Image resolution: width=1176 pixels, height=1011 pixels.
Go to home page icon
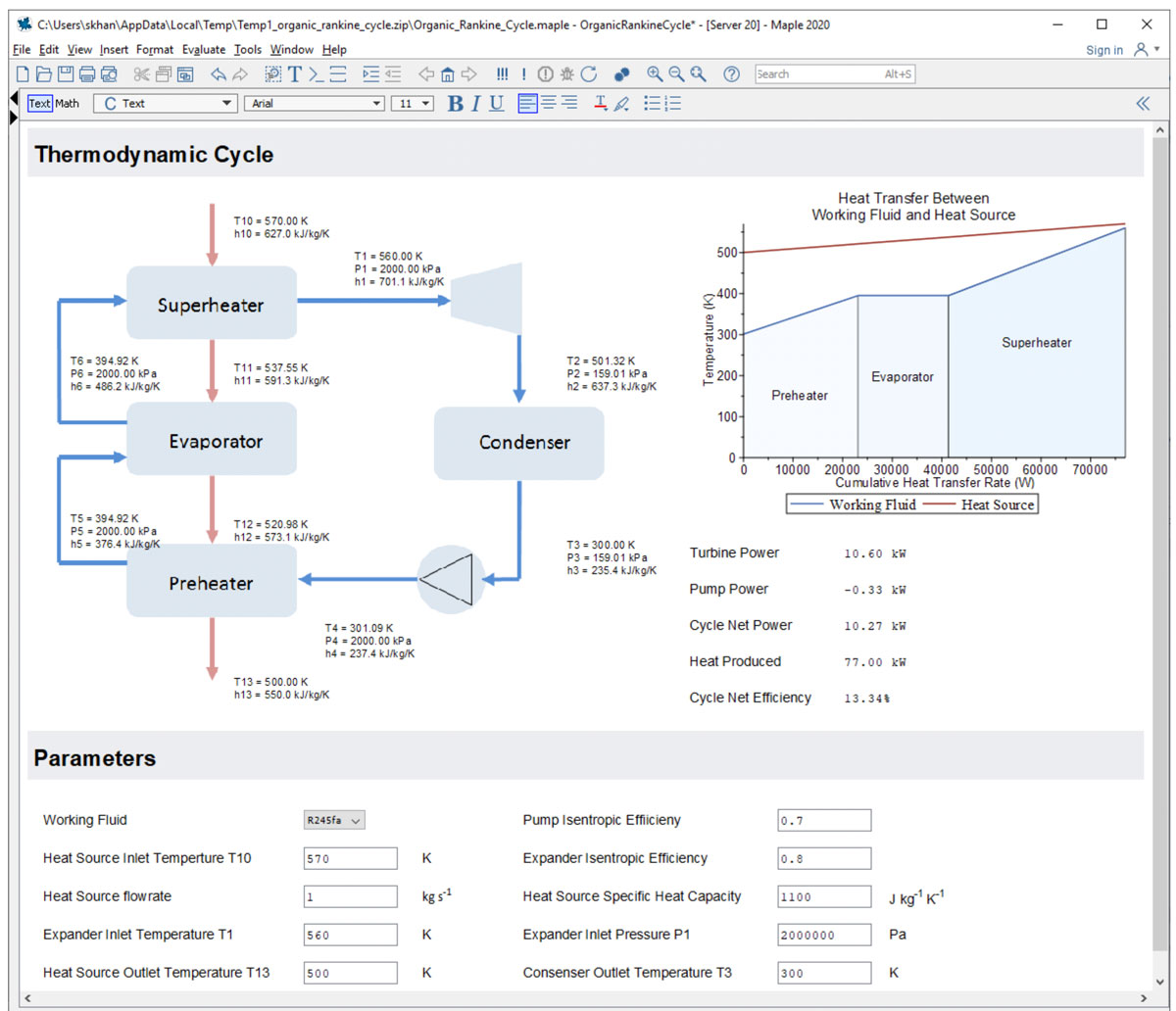click(447, 74)
